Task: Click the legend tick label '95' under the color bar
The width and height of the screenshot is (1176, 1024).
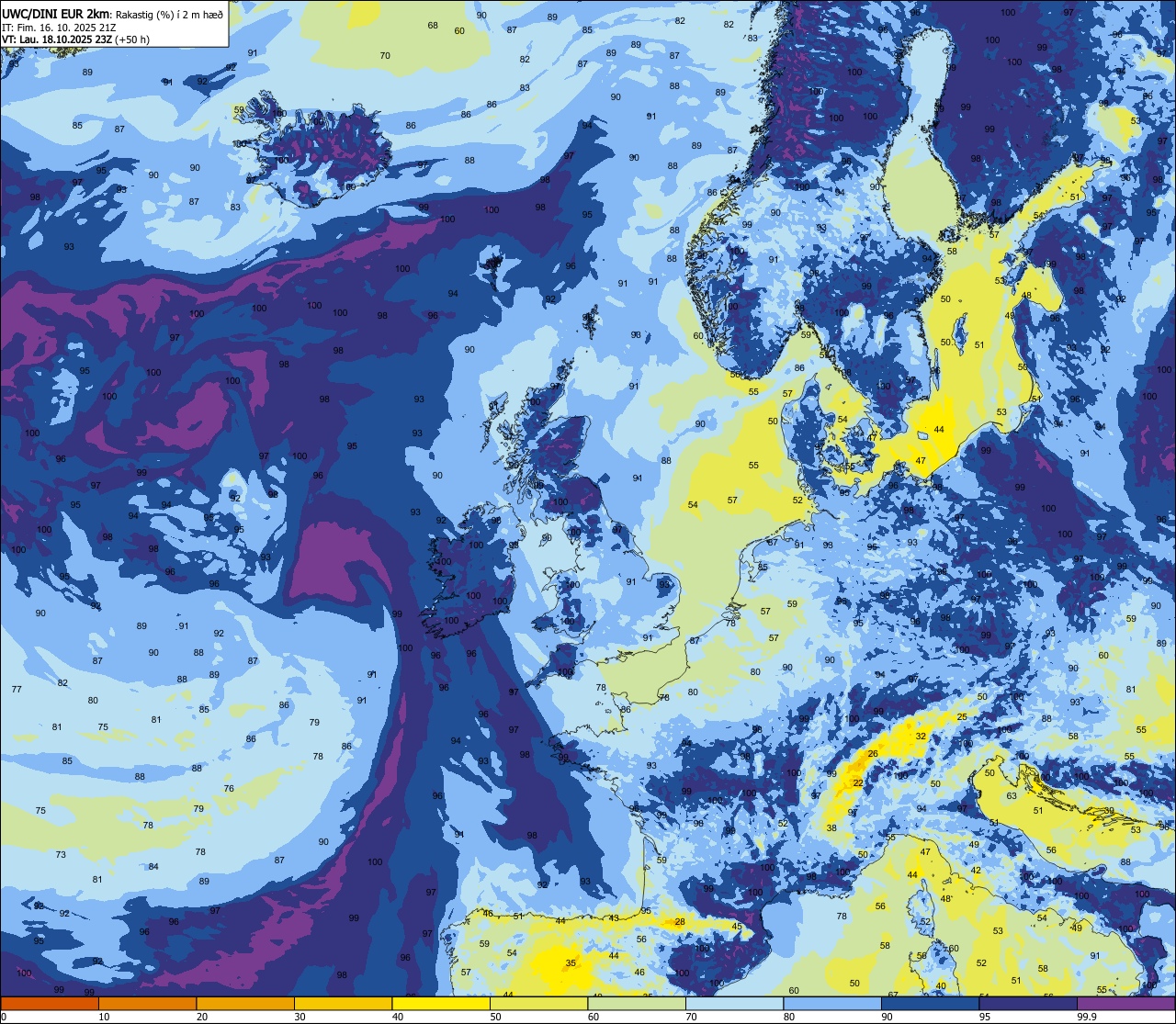Action: [x=984, y=1017]
